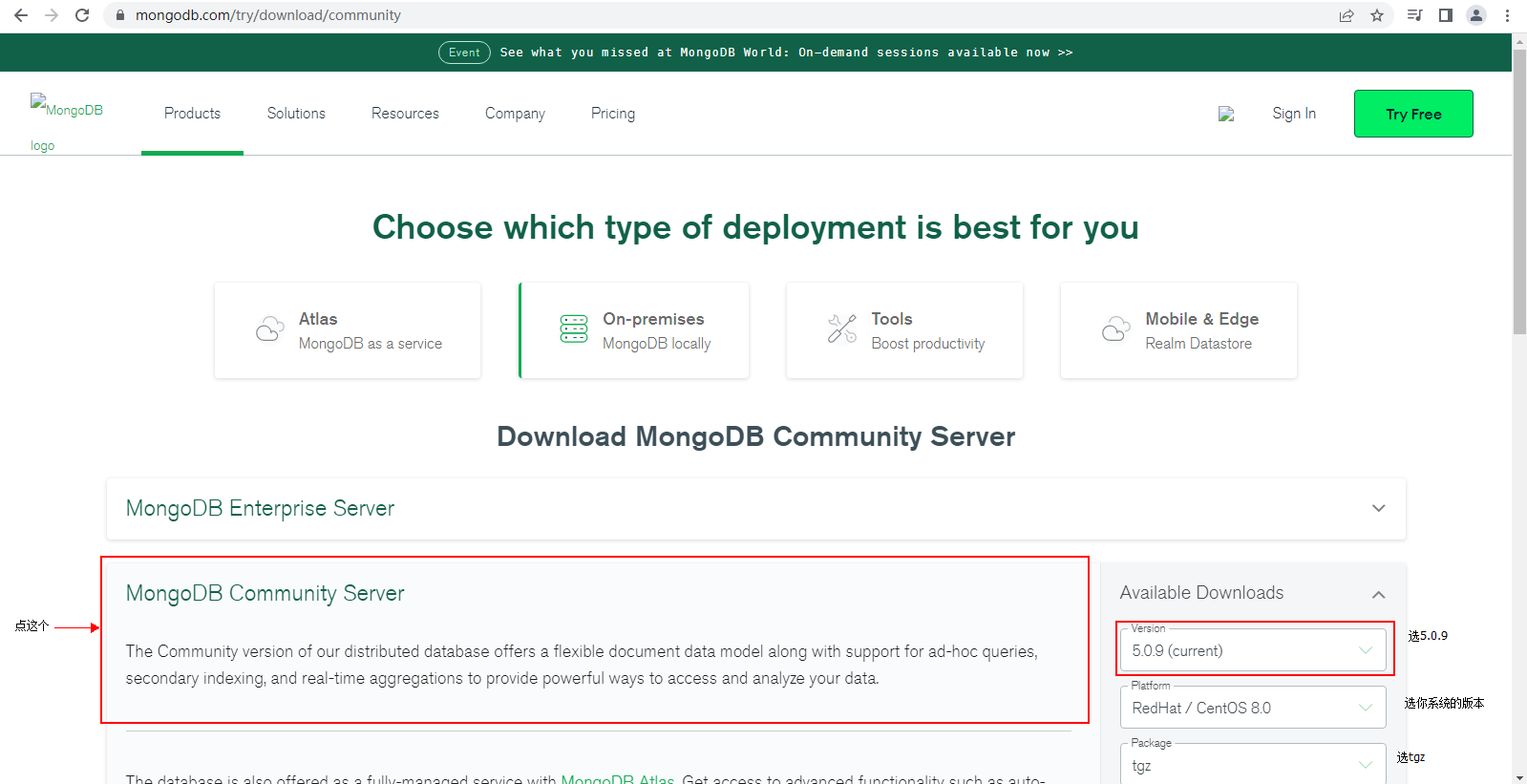Toggle the browser side panel icon
This screenshot has width=1527, height=784.
pyautogui.click(x=1446, y=15)
